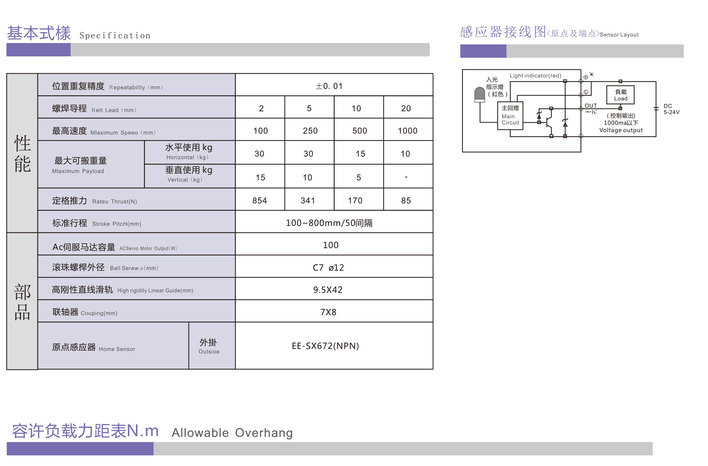Image resolution: width=708 pixels, height=466 pixels.
Task: Select the "7X8" coupling value
Action: pyautogui.click(x=328, y=312)
